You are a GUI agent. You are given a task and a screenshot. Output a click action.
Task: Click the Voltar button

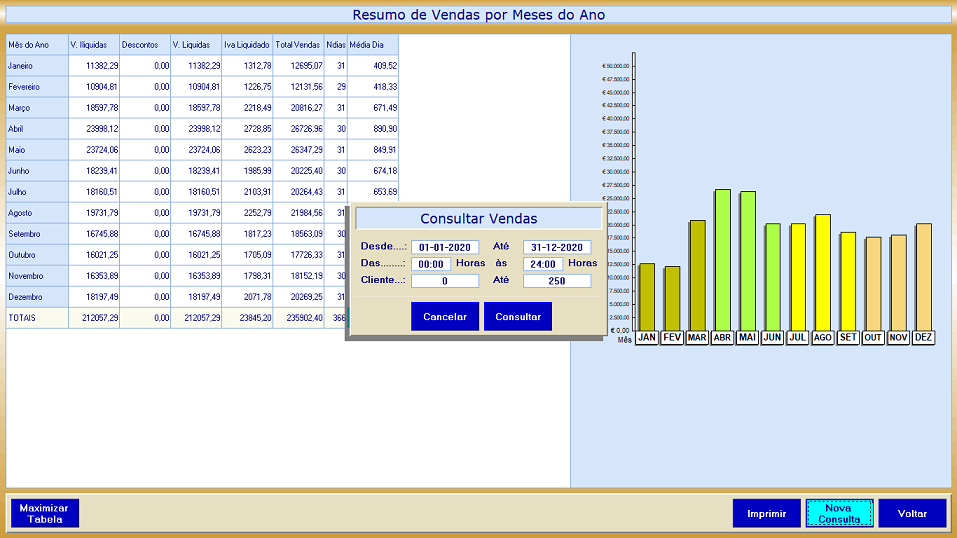(x=912, y=514)
